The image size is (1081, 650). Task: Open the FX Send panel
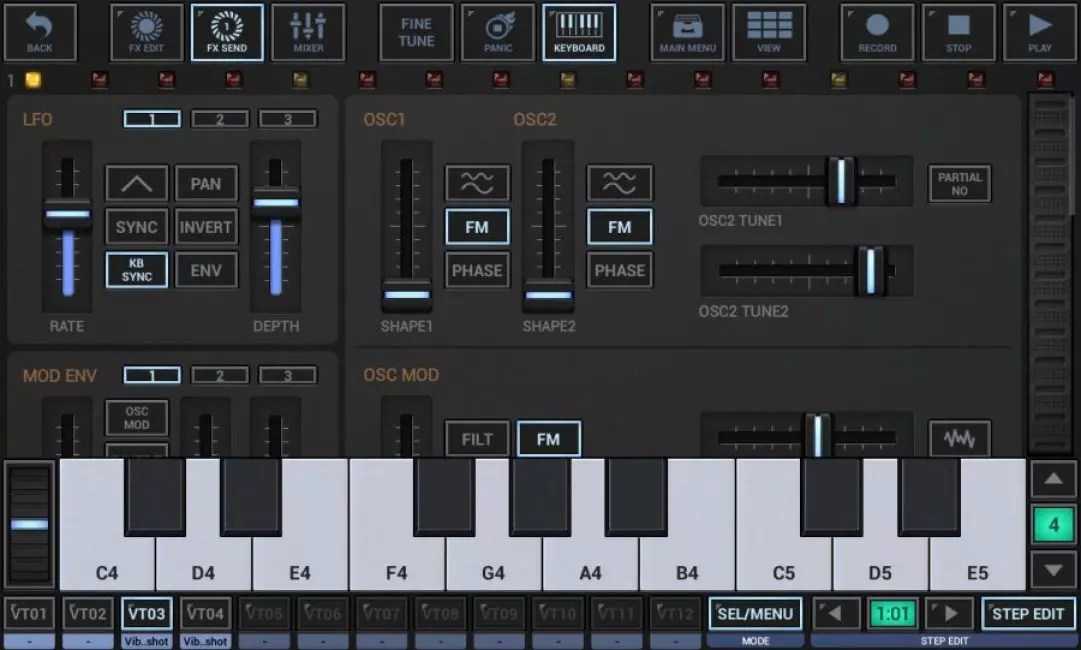227,32
